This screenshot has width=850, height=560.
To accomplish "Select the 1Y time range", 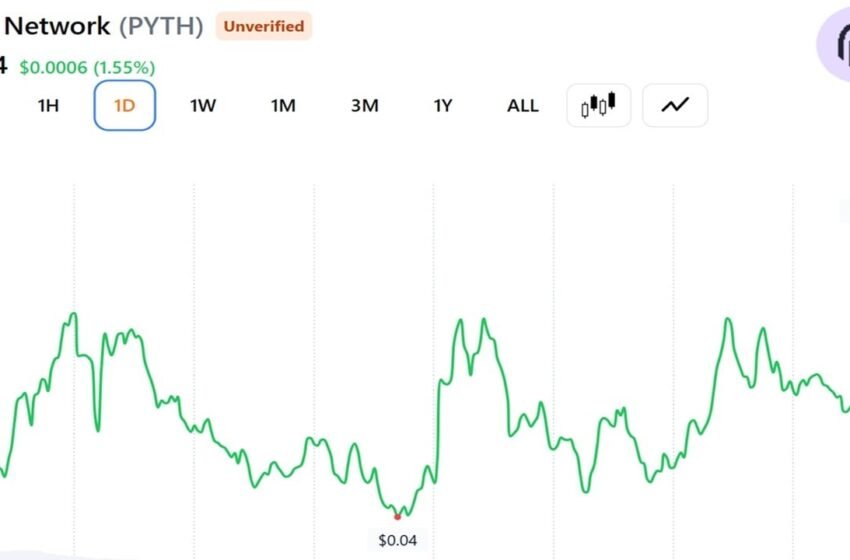I will point(442,105).
